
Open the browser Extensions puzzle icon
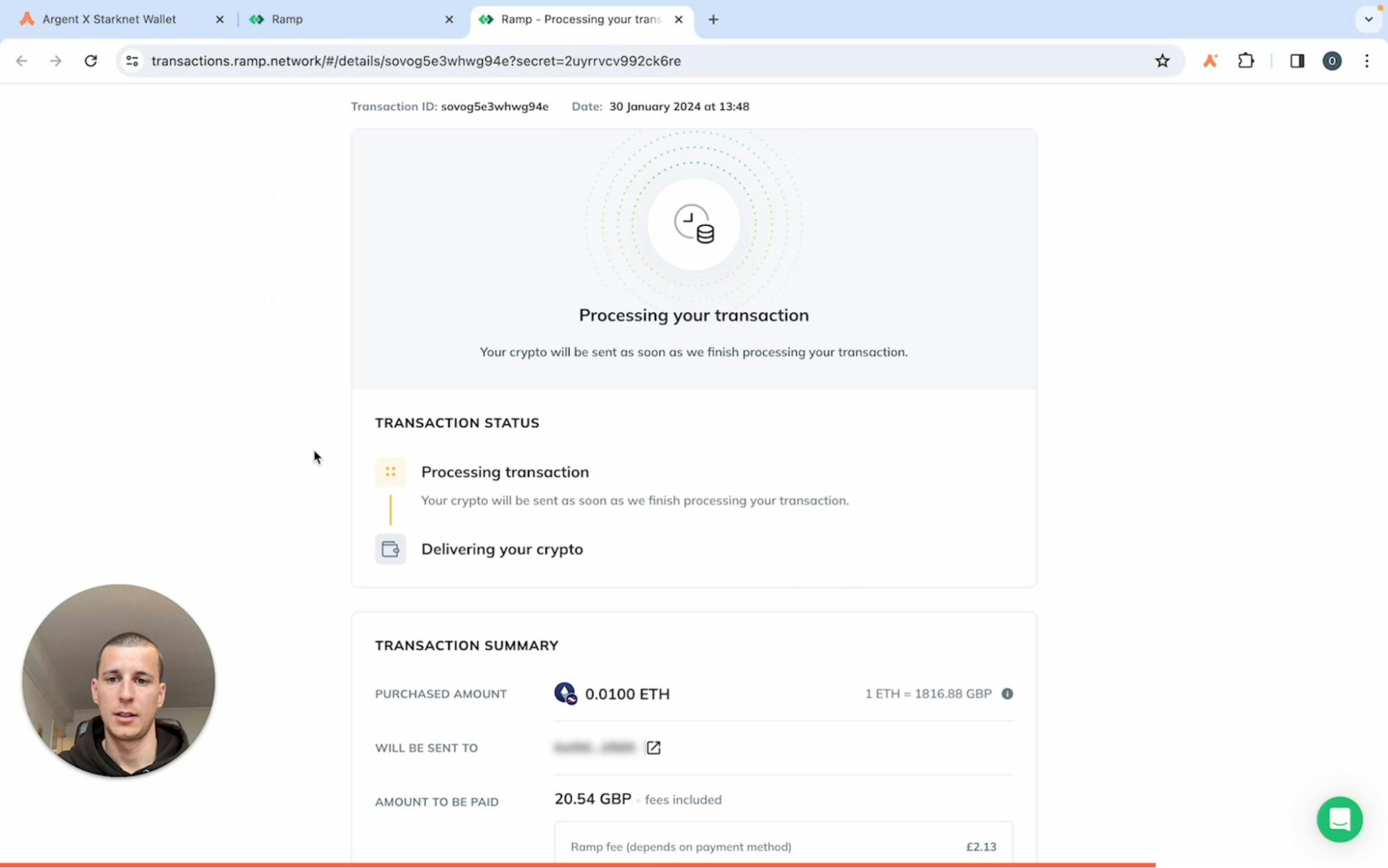pyautogui.click(x=1246, y=61)
